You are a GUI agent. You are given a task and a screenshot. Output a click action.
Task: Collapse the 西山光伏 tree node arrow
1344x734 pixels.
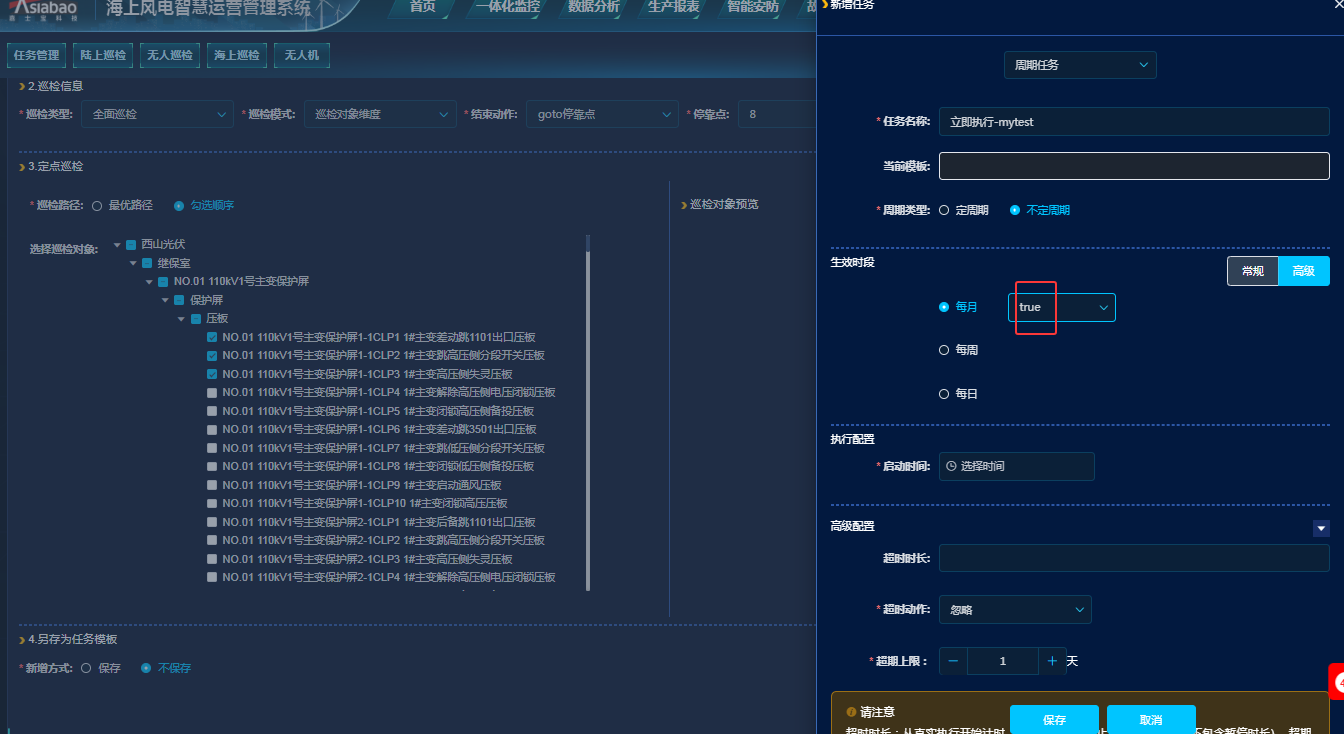click(x=117, y=245)
